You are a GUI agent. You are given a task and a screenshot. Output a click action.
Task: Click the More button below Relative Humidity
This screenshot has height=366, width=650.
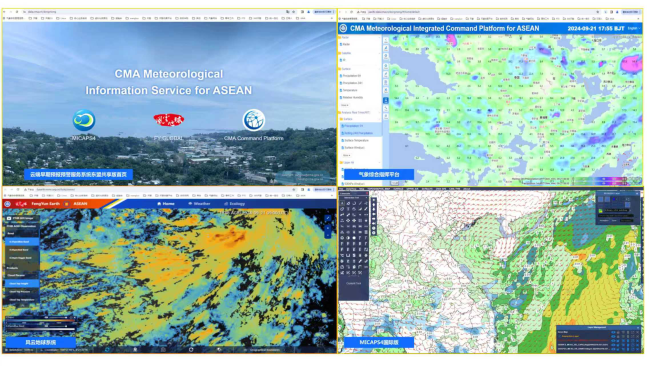click(x=345, y=105)
